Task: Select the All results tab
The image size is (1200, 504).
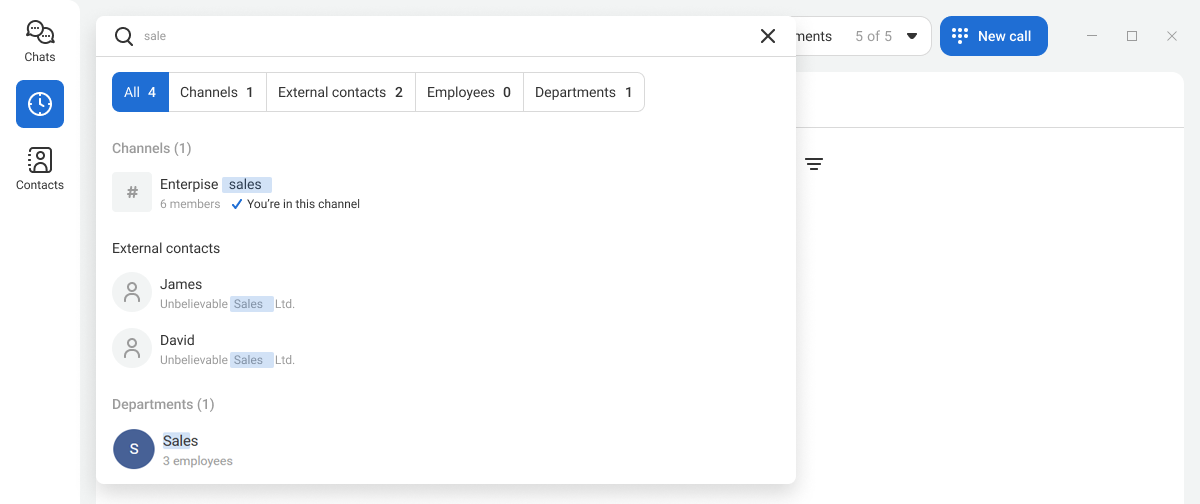Action: tap(140, 92)
